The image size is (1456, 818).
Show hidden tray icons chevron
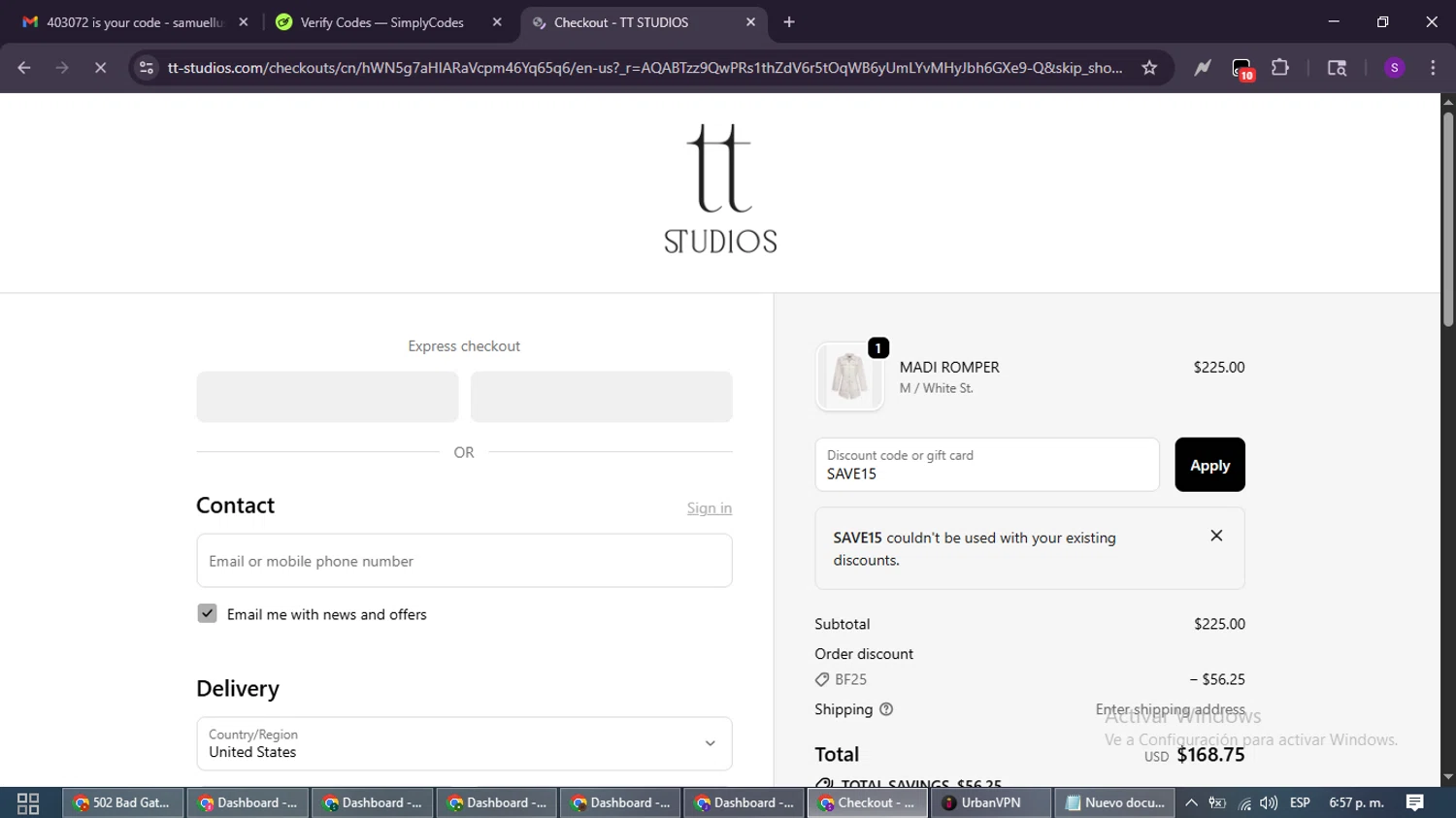pos(1191,802)
